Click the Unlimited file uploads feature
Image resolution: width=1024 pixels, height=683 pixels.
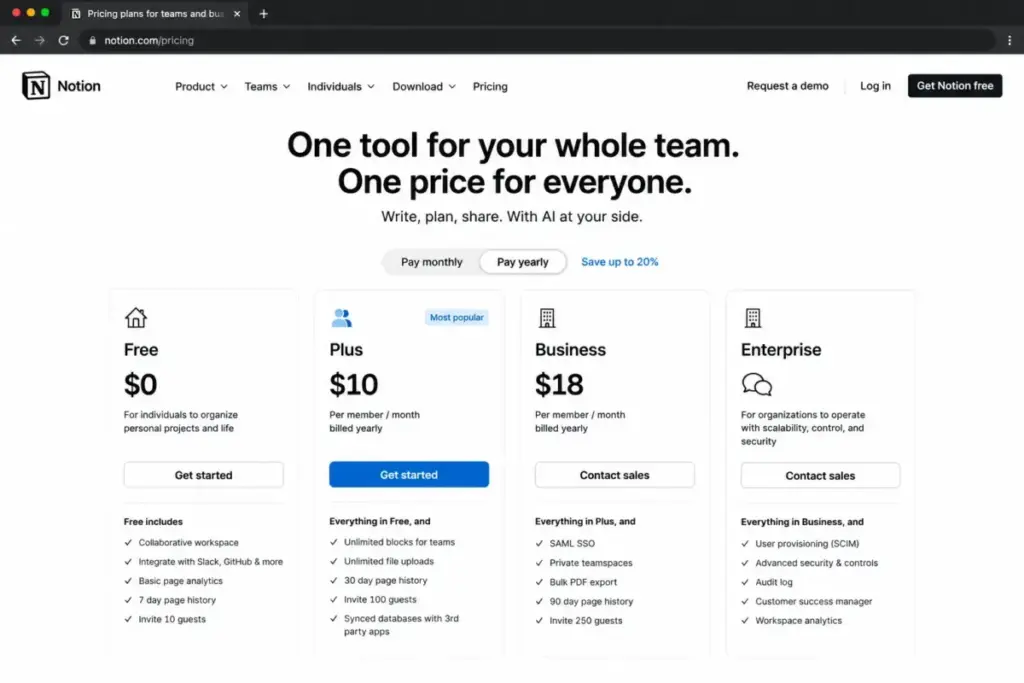click(389, 561)
